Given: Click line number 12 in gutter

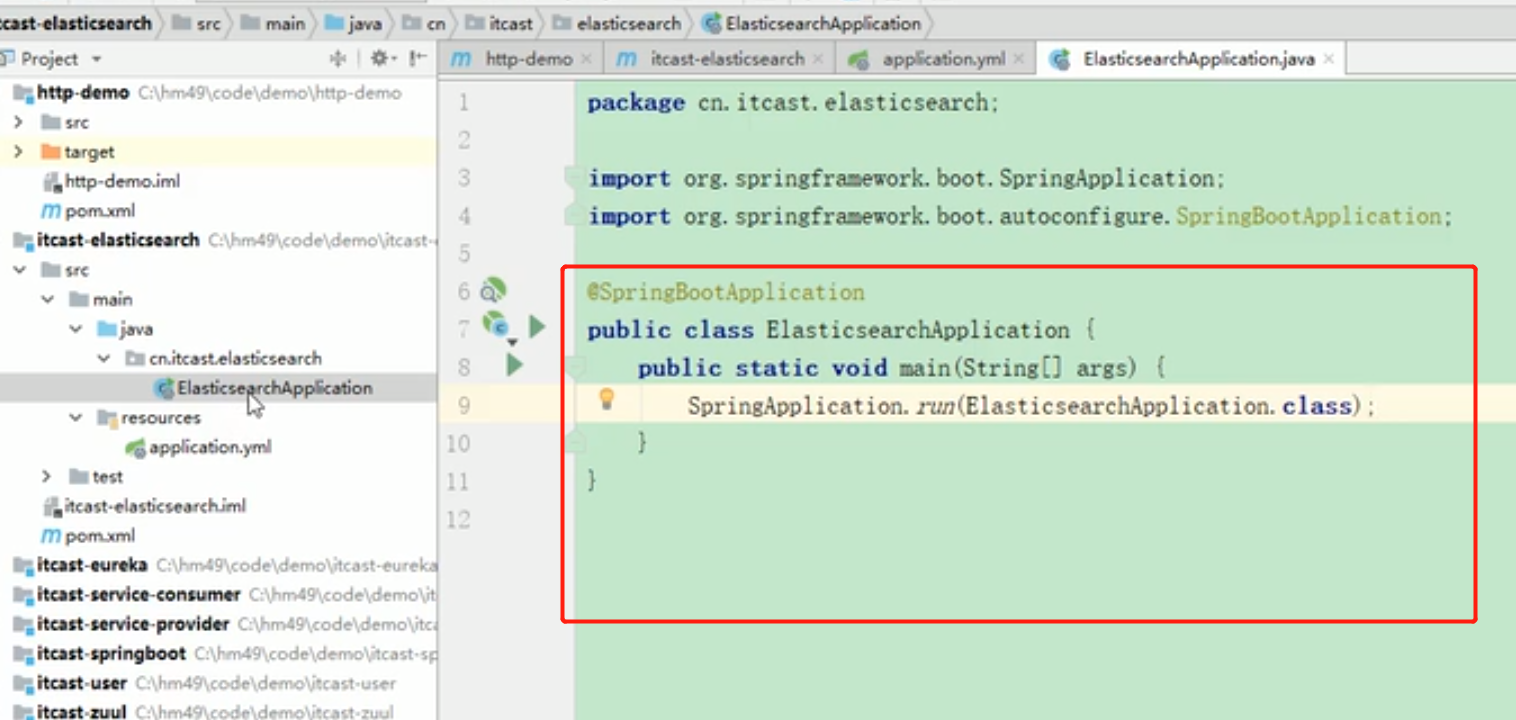Looking at the screenshot, I should pos(458,520).
